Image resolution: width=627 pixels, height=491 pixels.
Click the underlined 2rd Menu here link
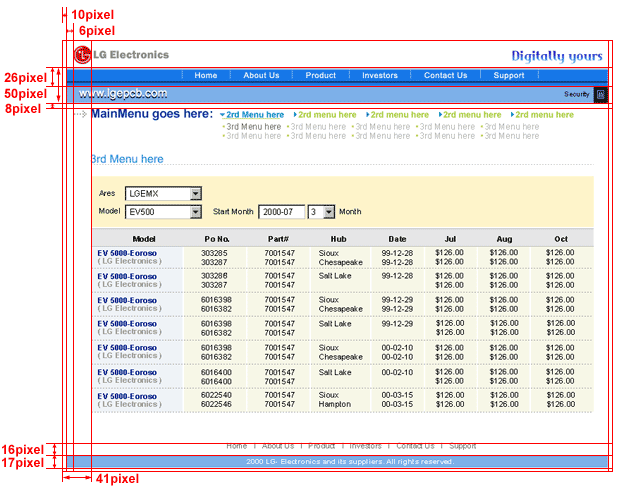click(x=255, y=115)
